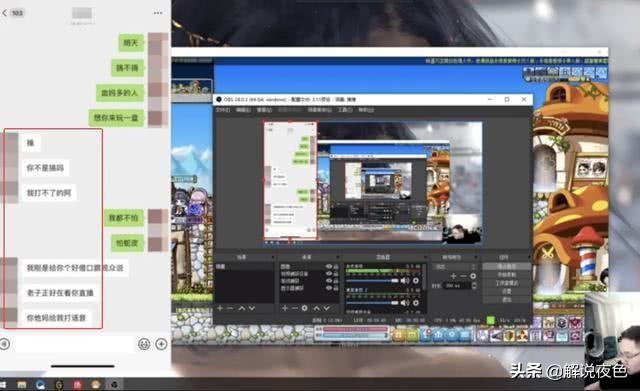Viewport: 640px width, 391px height.
Task: Open the 文件 menu in OBS
Action: click(x=222, y=110)
